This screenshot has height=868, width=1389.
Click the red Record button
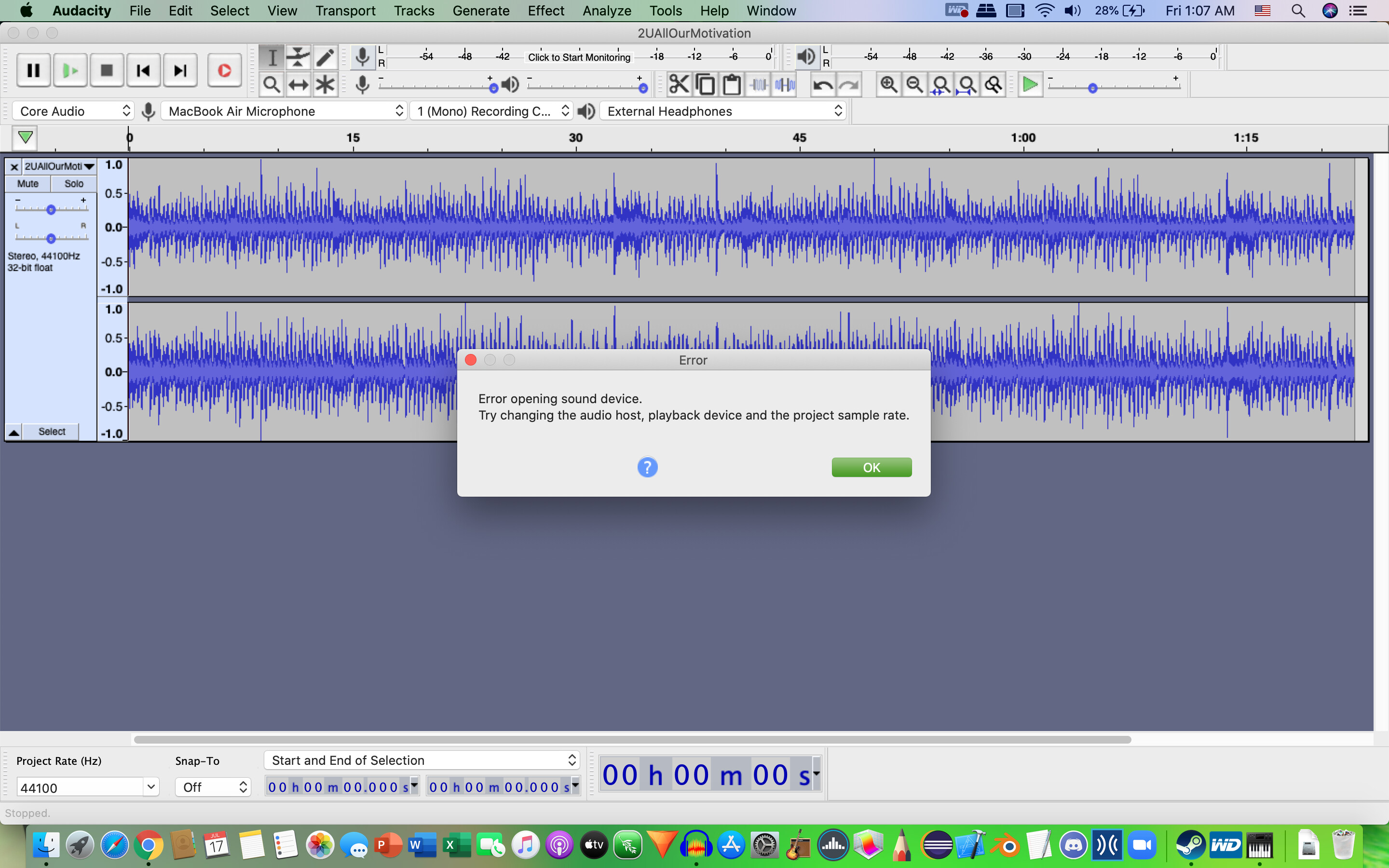(x=224, y=70)
